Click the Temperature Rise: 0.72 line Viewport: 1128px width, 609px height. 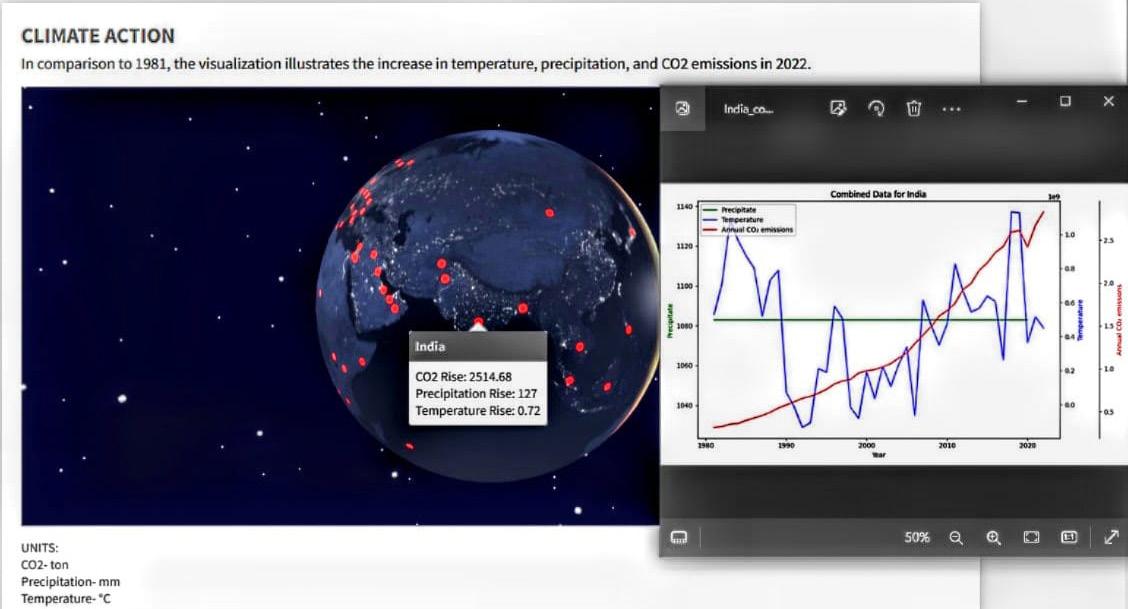pos(478,411)
